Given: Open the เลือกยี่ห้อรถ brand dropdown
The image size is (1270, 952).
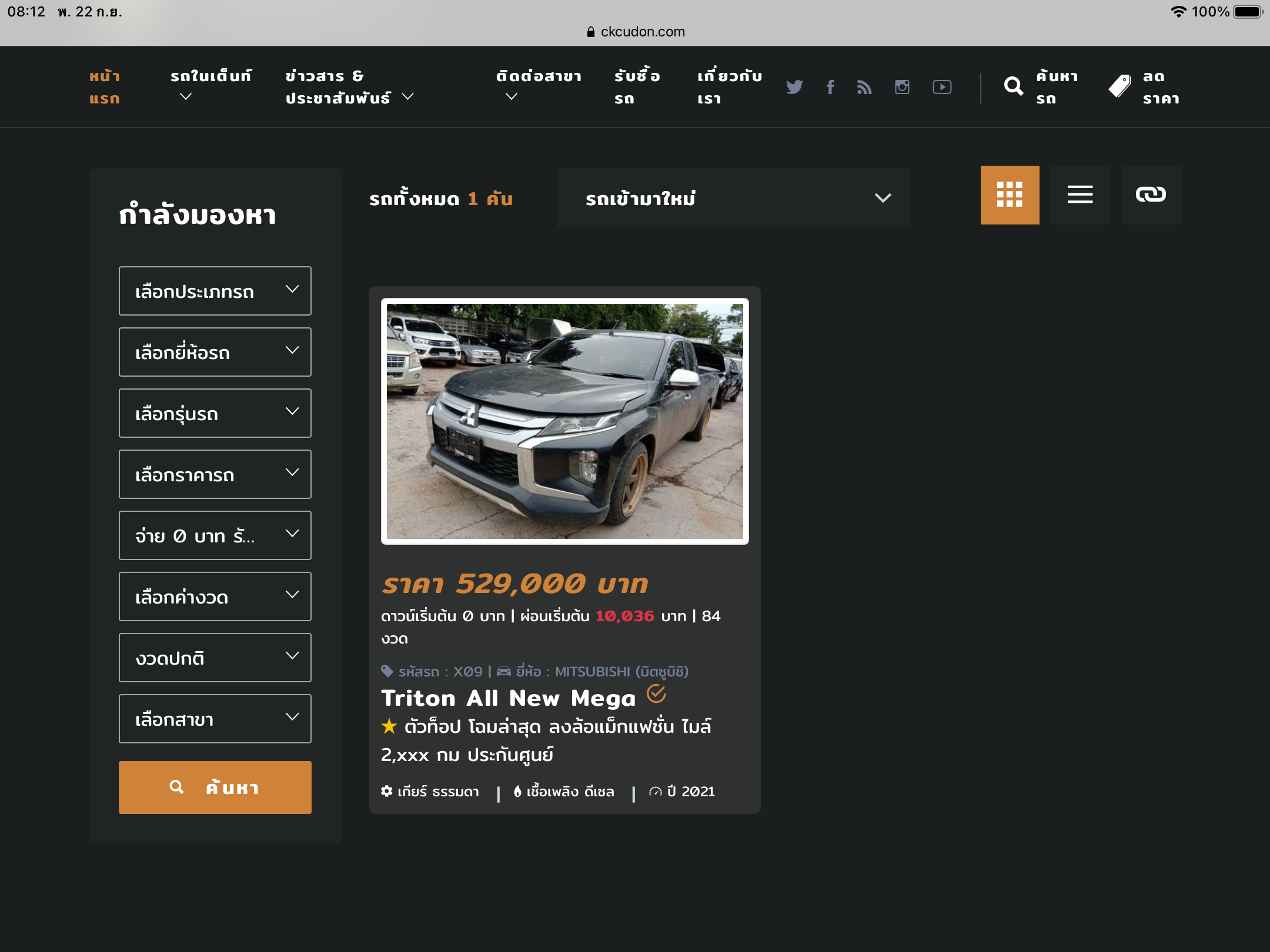Looking at the screenshot, I should click(x=215, y=352).
